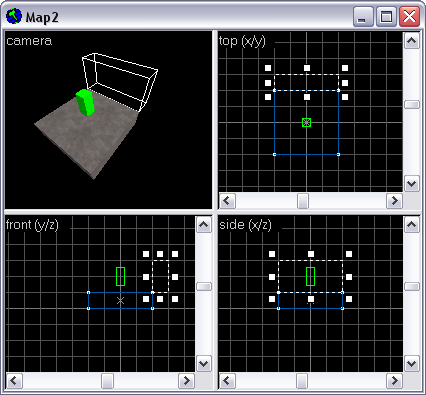Select the green entity in top view
Viewport: 426px width, 395px height.
(306, 122)
